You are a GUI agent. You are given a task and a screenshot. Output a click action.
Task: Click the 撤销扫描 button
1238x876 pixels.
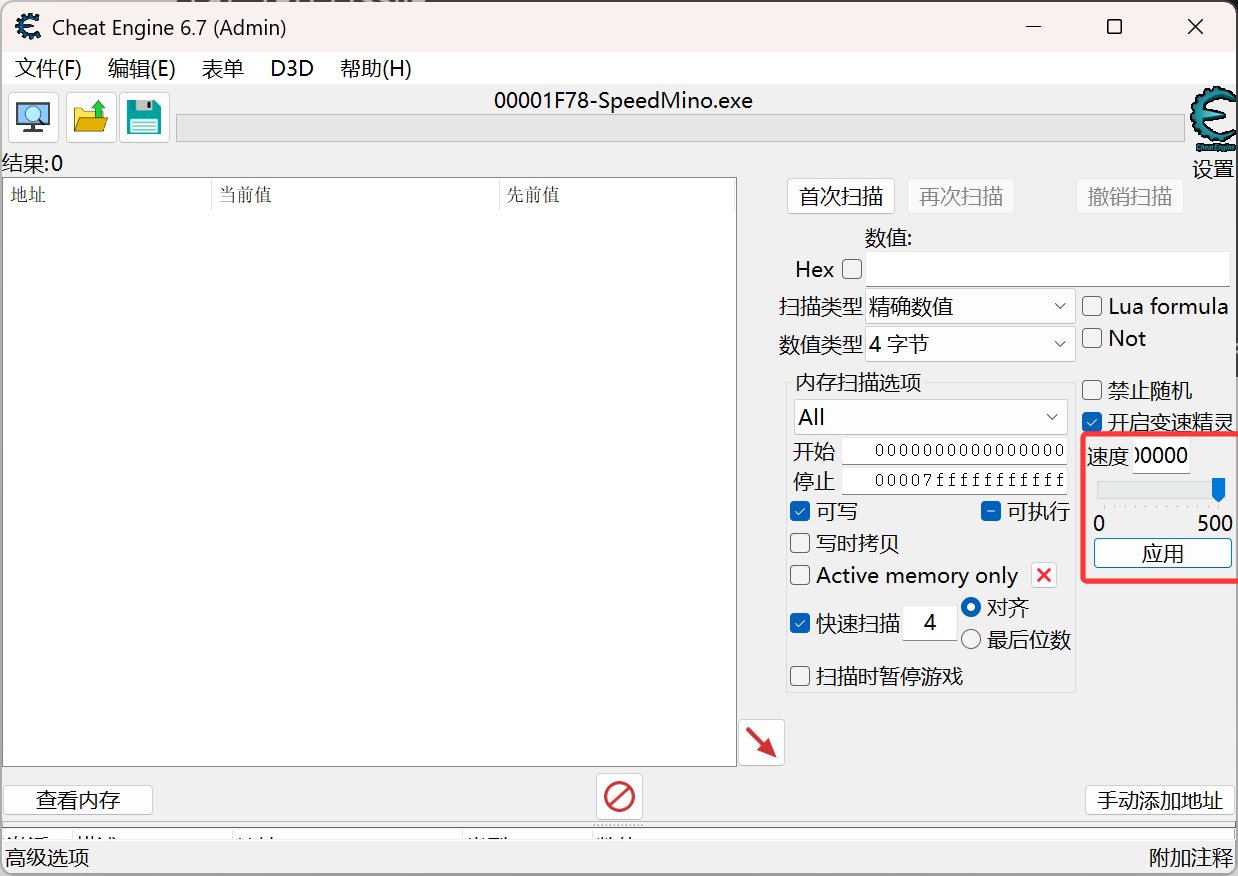[1130, 196]
